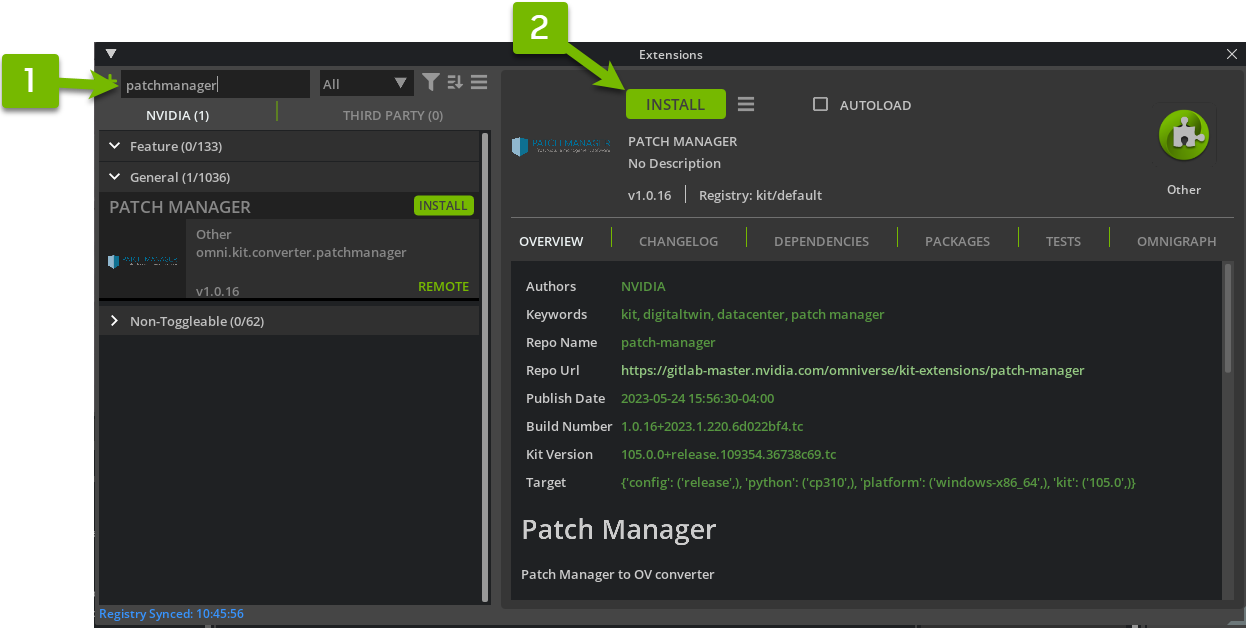Click the Patch Manager logo in details header
The height and width of the screenshot is (628, 1246).
tap(561, 146)
